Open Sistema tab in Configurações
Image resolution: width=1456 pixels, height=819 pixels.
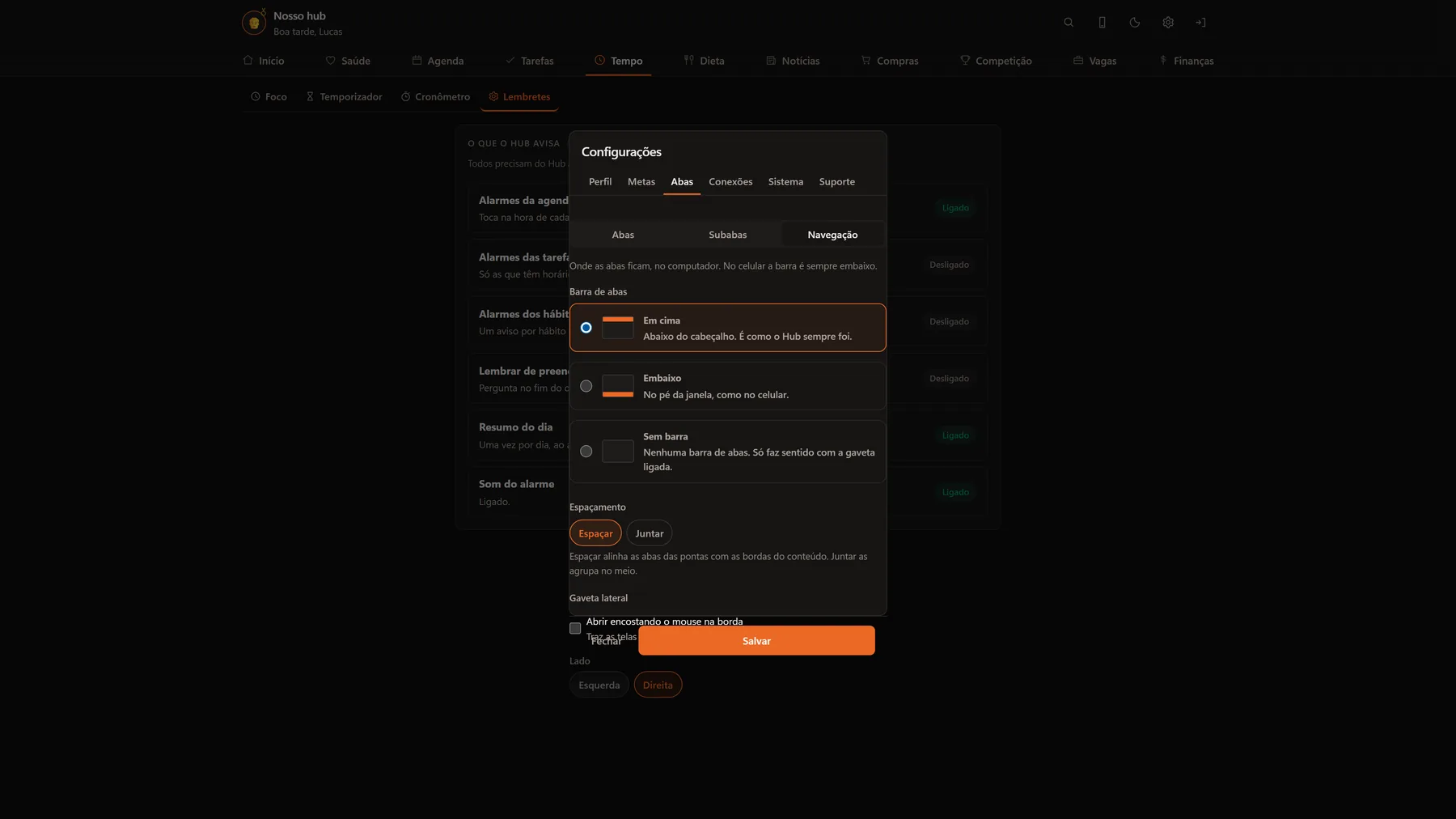point(785,181)
